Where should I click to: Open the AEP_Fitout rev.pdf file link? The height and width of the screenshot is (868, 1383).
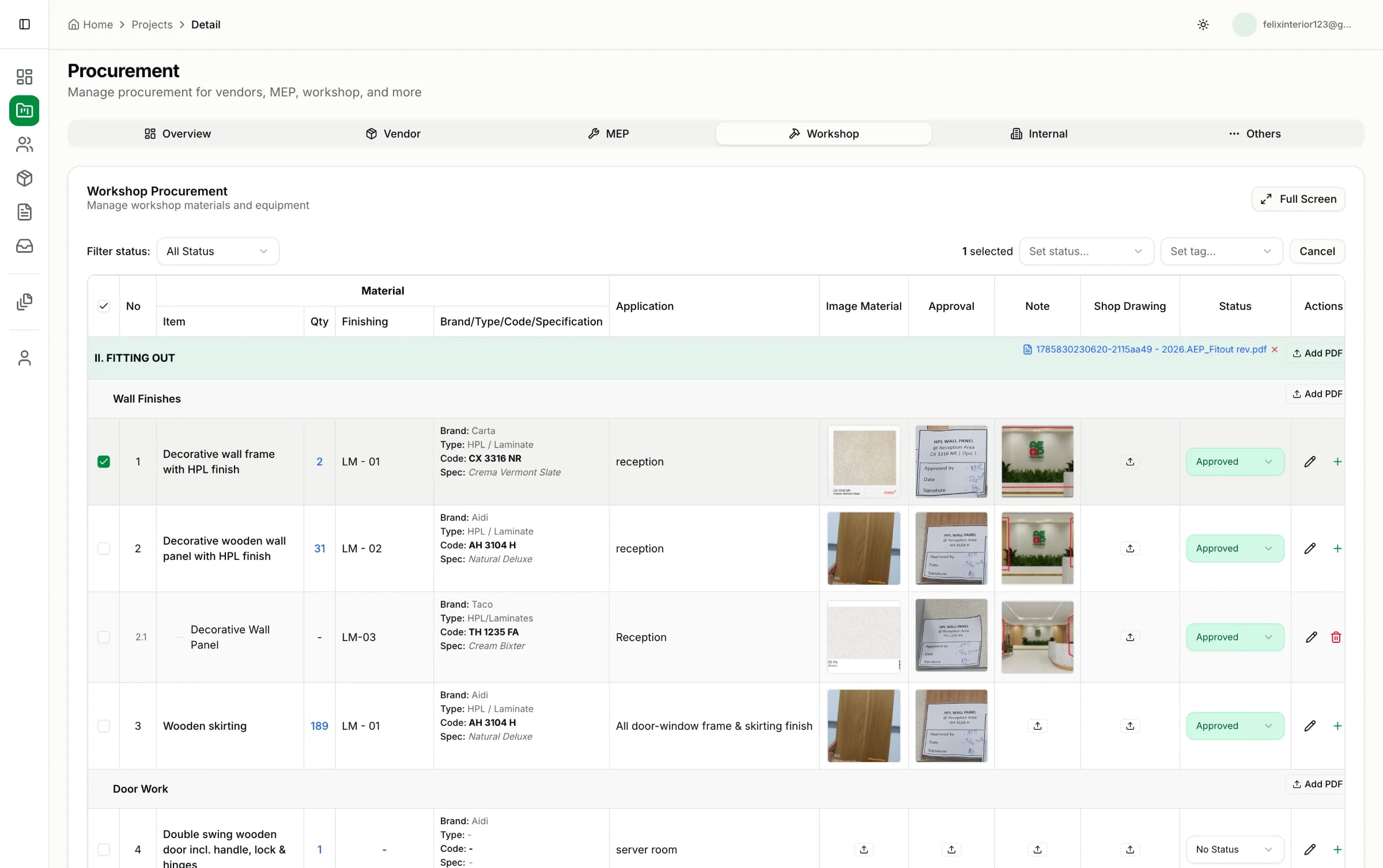[x=1145, y=350]
